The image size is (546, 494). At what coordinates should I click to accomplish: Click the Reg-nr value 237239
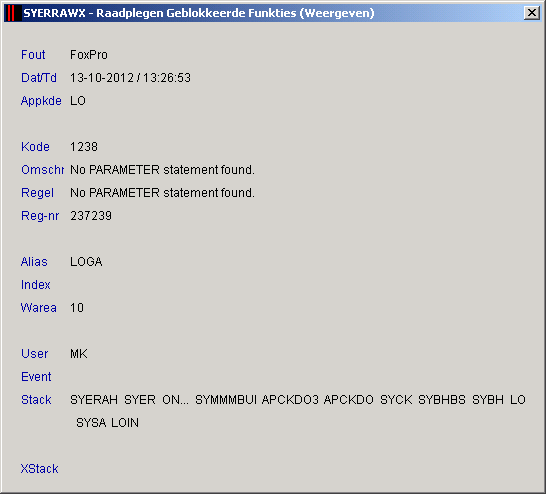point(91,215)
